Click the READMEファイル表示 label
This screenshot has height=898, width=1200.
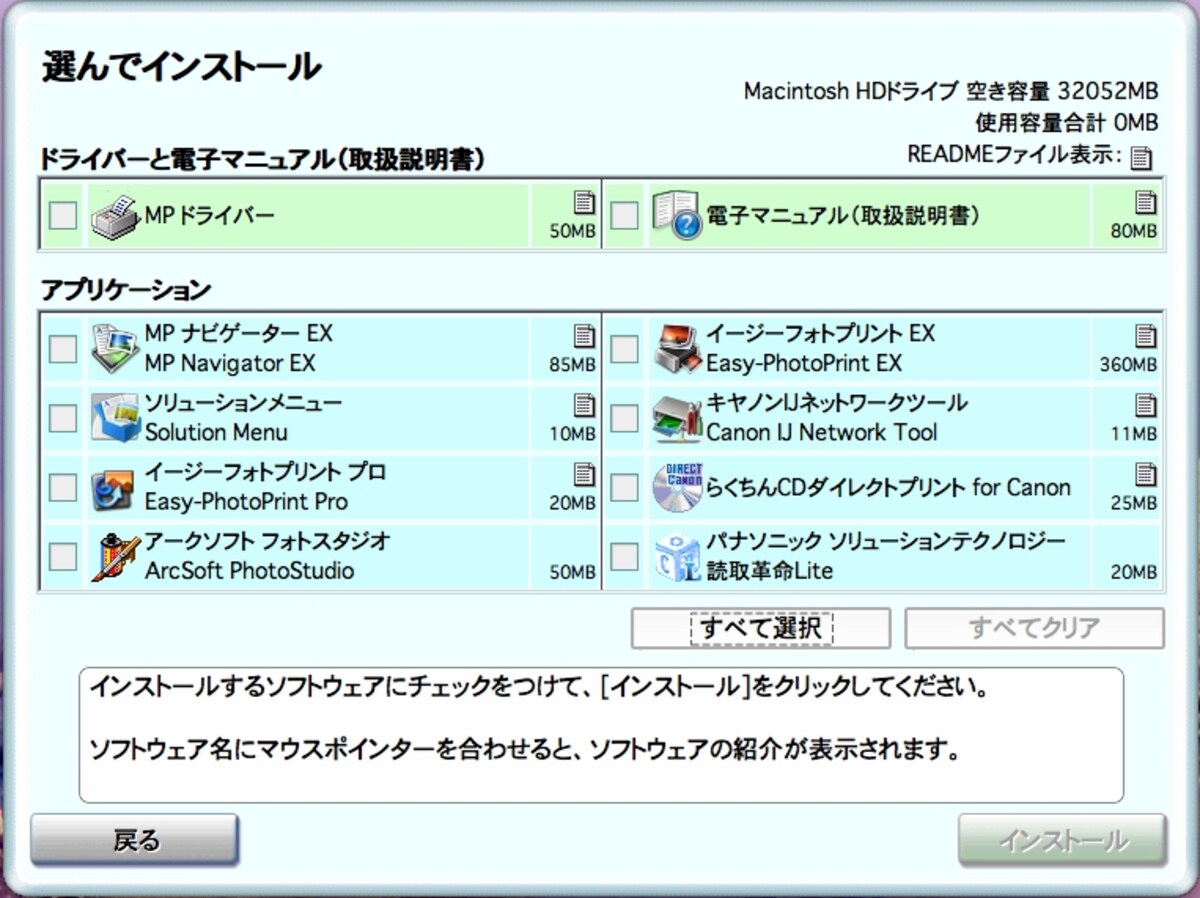pyautogui.click(x=1014, y=155)
